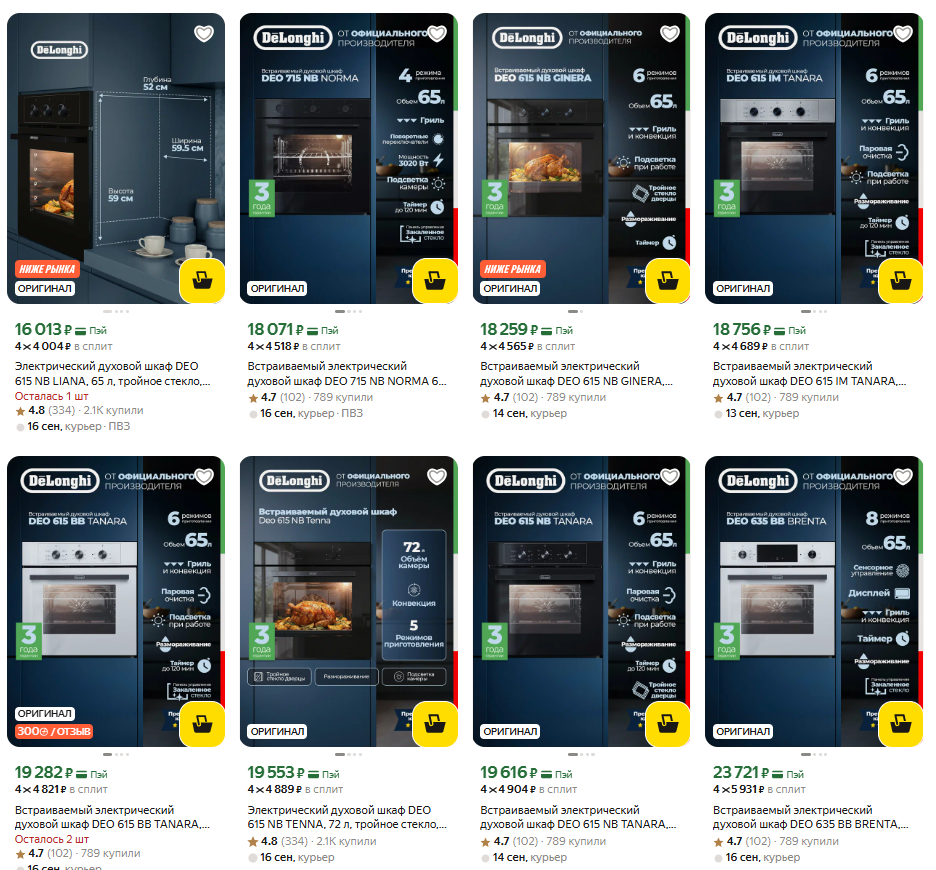Click ОРИГИНАЛ badge on NORMA card
The image size is (936, 870).
pos(278,288)
